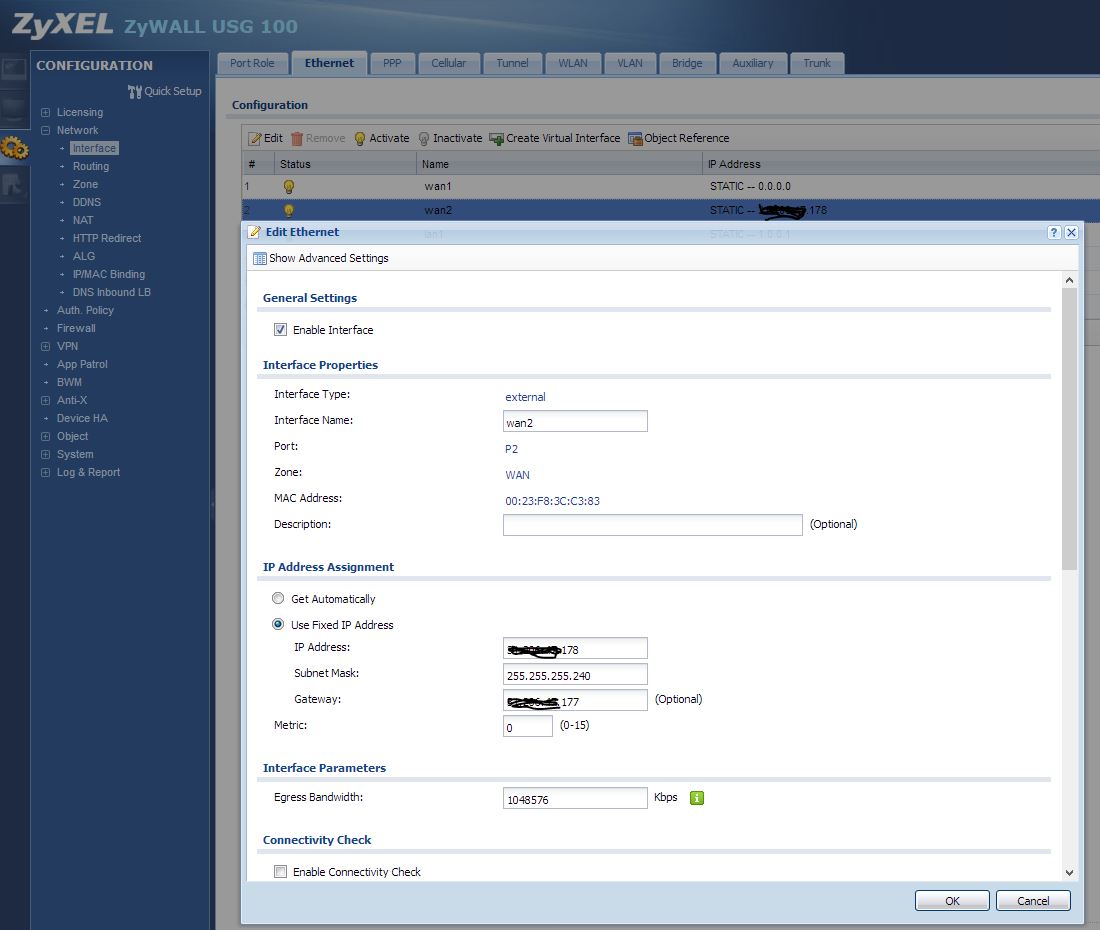Click wan1 status lightbulb icon
The height and width of the screenshot is (930, 1100).
288,187
